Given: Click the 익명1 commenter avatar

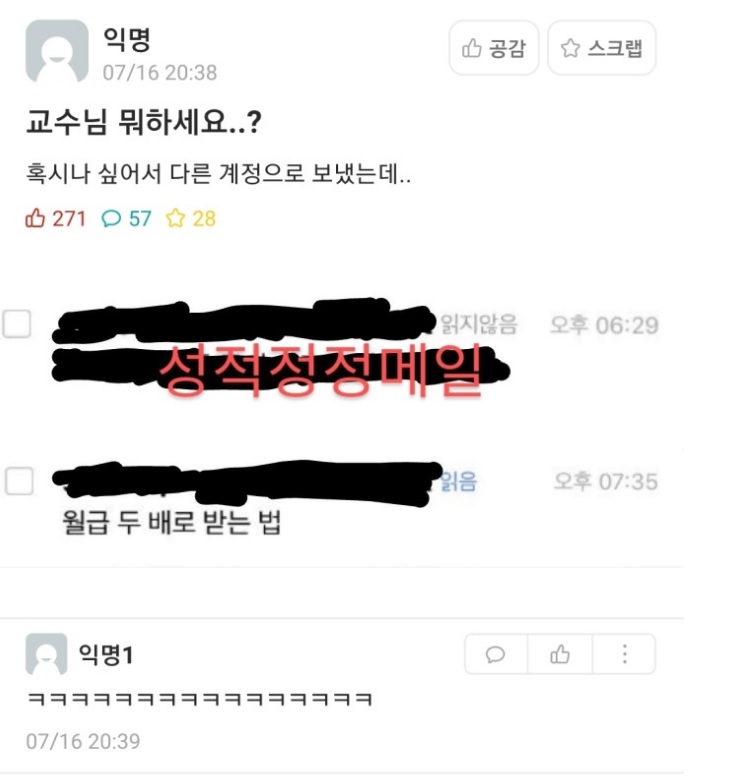Looking at the screenshot, I should point(46,654).
